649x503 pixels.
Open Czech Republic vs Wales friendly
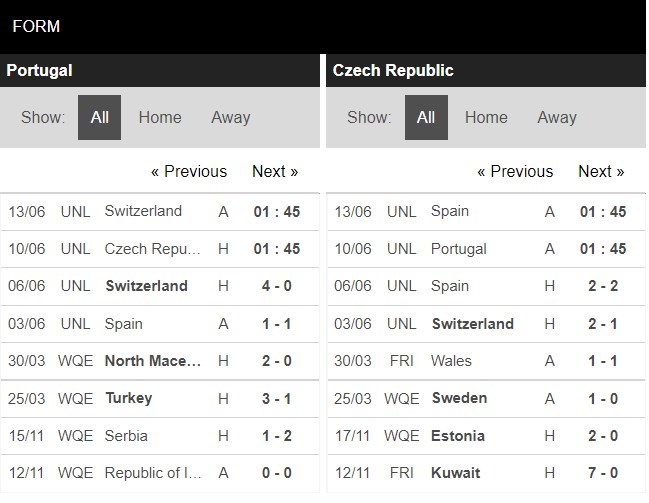click(x=486, y=361)
